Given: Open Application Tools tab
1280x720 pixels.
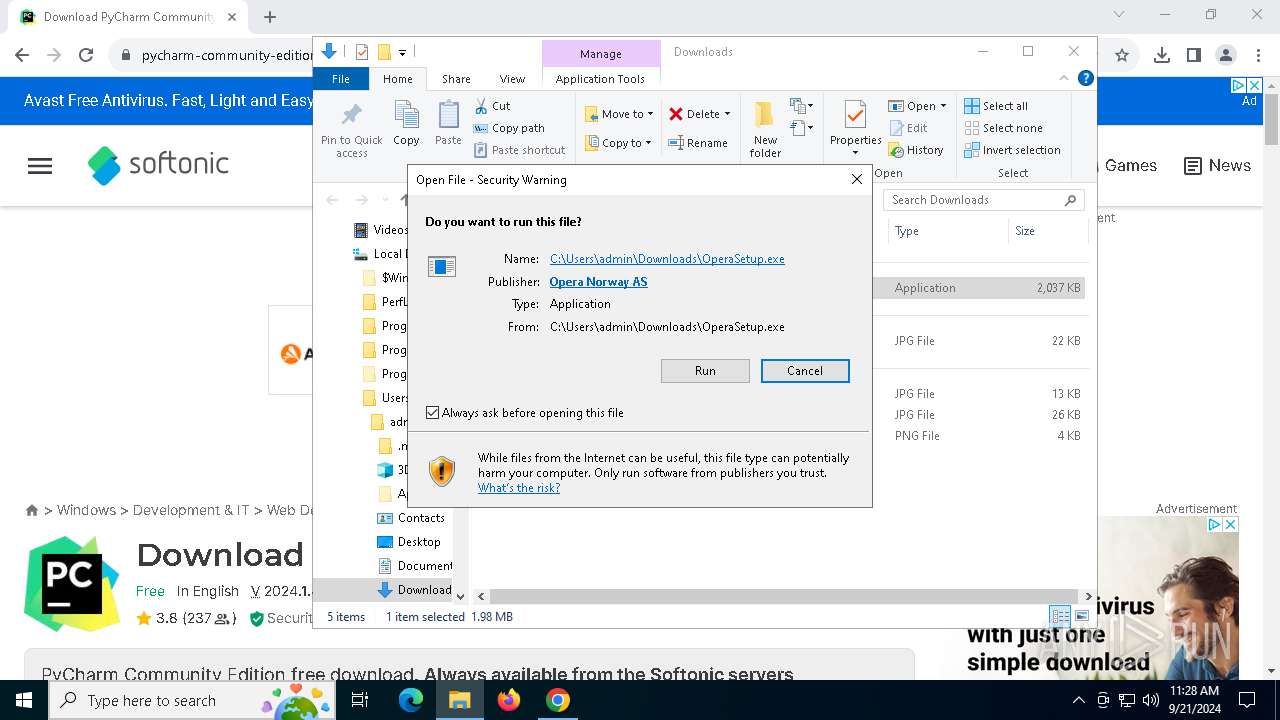Looking at the screenshot, I should tap(600, 79).
